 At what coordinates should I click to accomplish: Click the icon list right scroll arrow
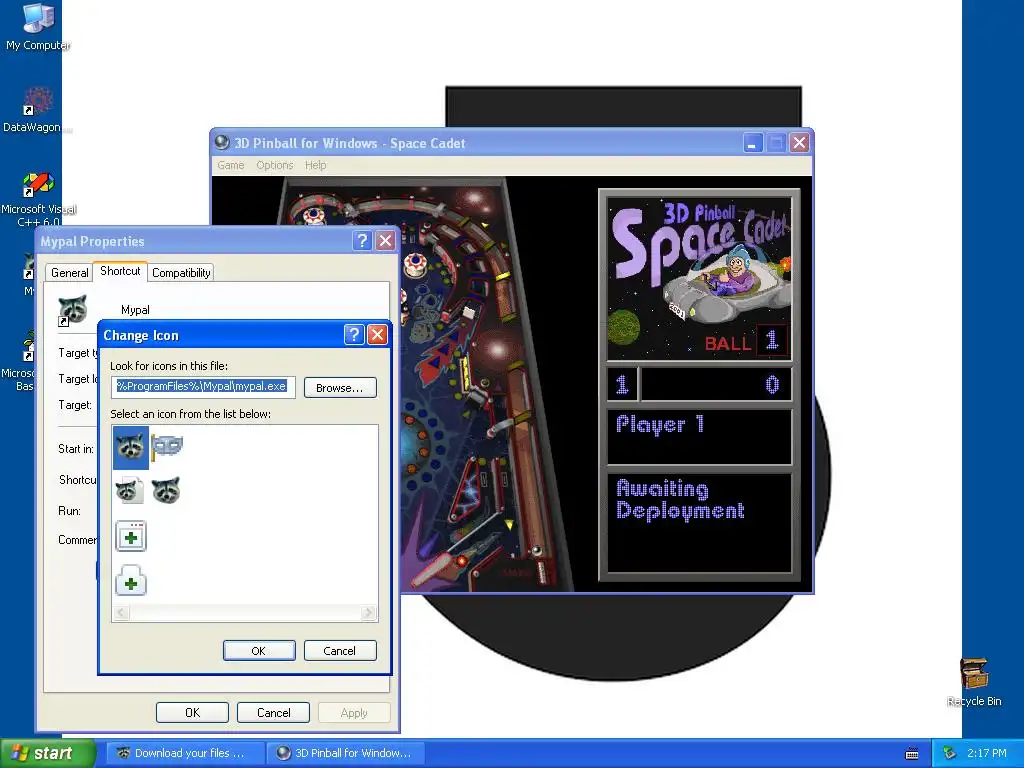[368, 613]
